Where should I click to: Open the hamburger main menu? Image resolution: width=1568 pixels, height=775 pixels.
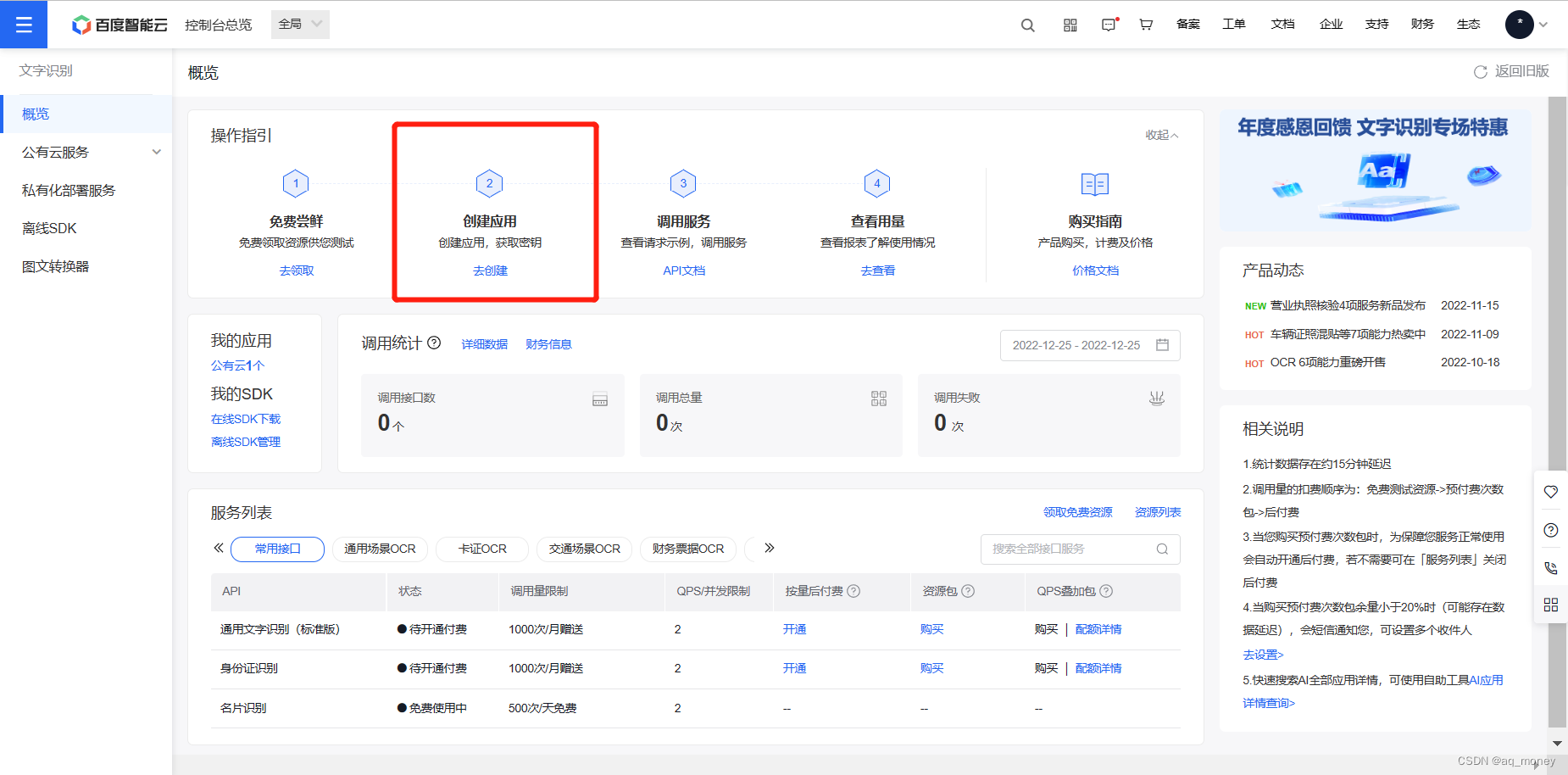24,25
